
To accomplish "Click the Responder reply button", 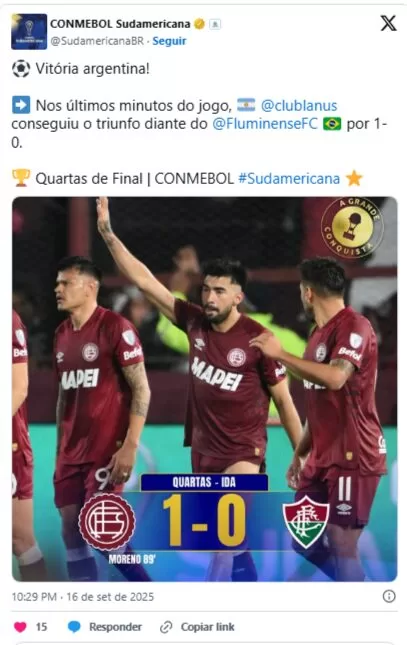I will tap(115, 627).
